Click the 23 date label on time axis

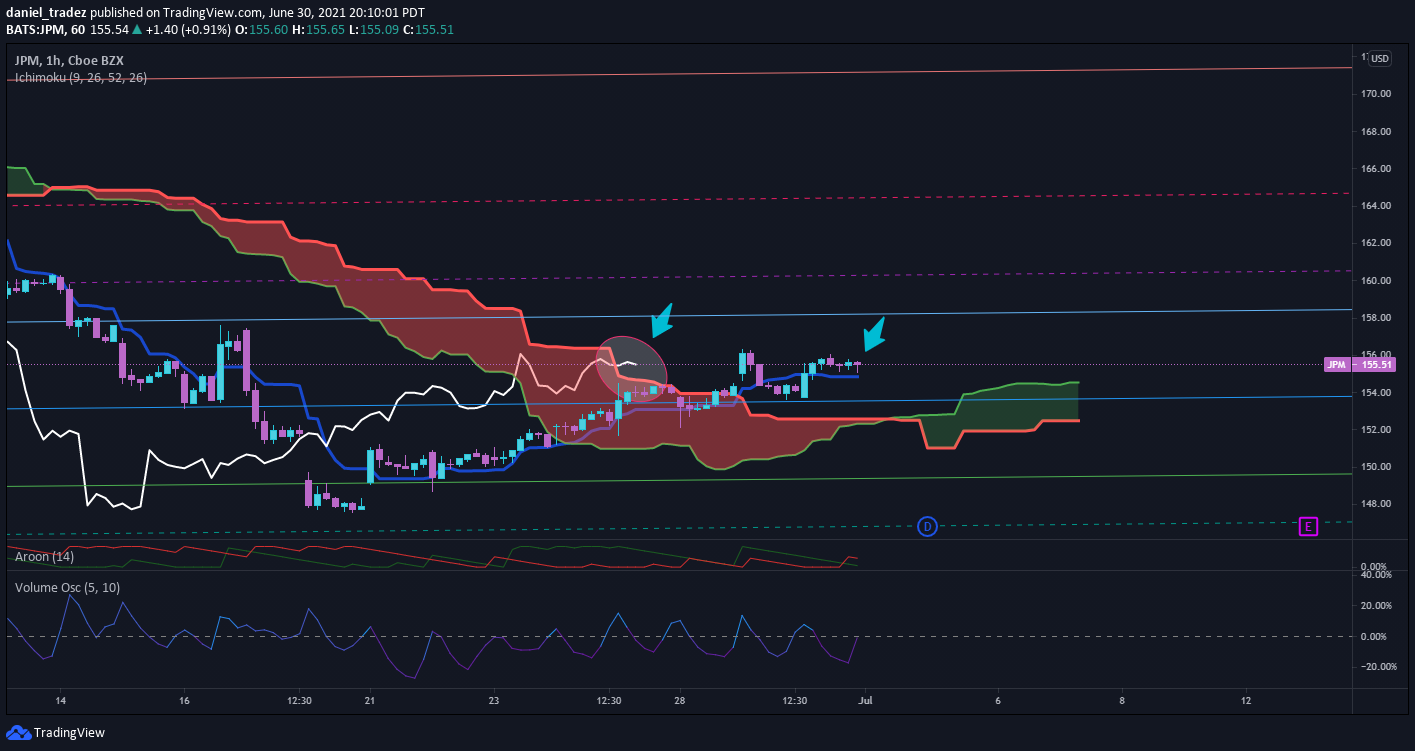[494, 700]
